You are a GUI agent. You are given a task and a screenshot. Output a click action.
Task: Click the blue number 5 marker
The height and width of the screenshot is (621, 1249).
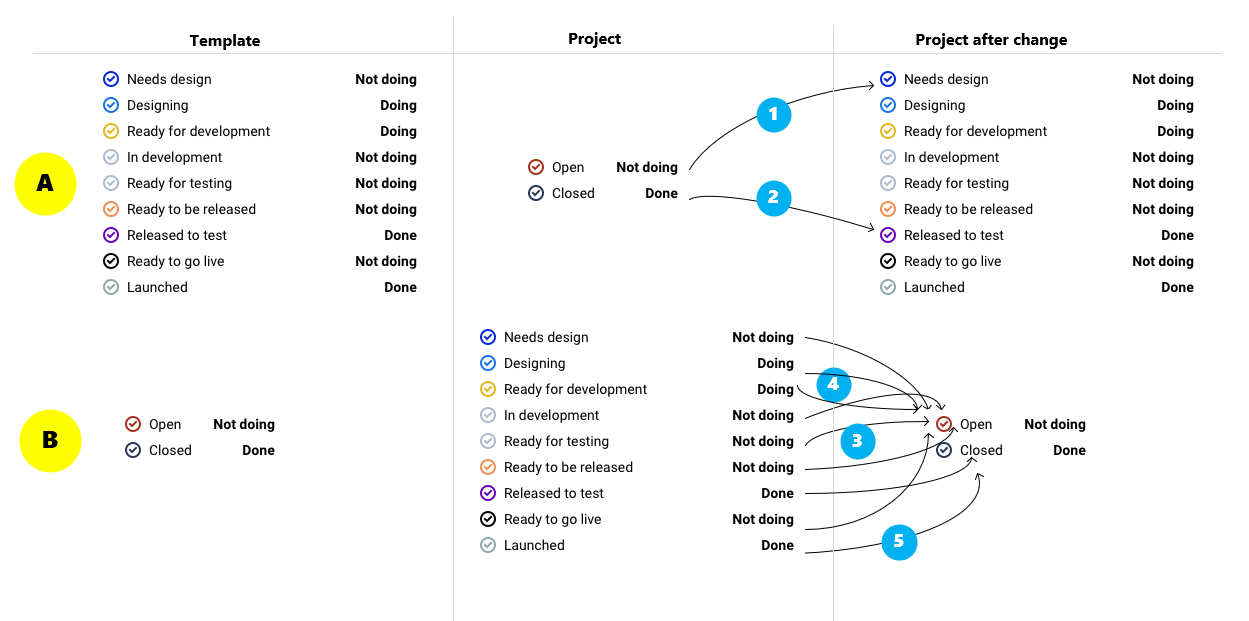coord(899,541)
